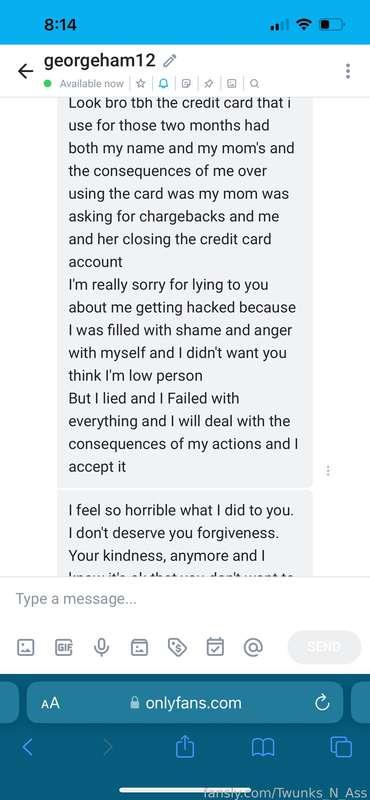Search within the conversation using the magnifier
Viewport: 370px width, 800px height.
pos(254,83)
